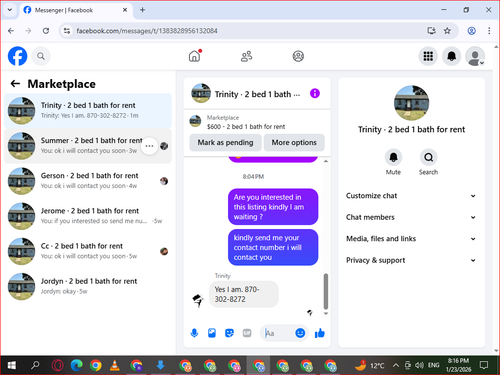Open Chrome profile icon in toolbar
Screen dimensions: 500x375
click(472, 31)
